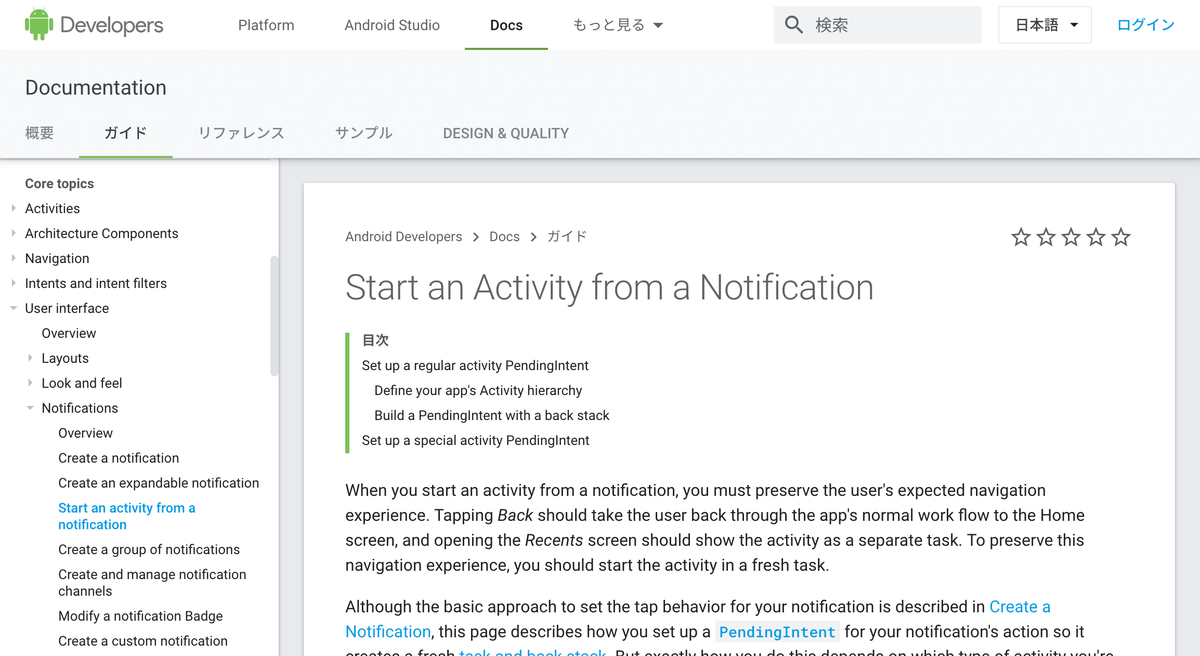Image resolution: width=1200 pixels, height=656 pixels.
Task: Switch to the DESIGN & QUALITY tab
Action: (506, 133)
